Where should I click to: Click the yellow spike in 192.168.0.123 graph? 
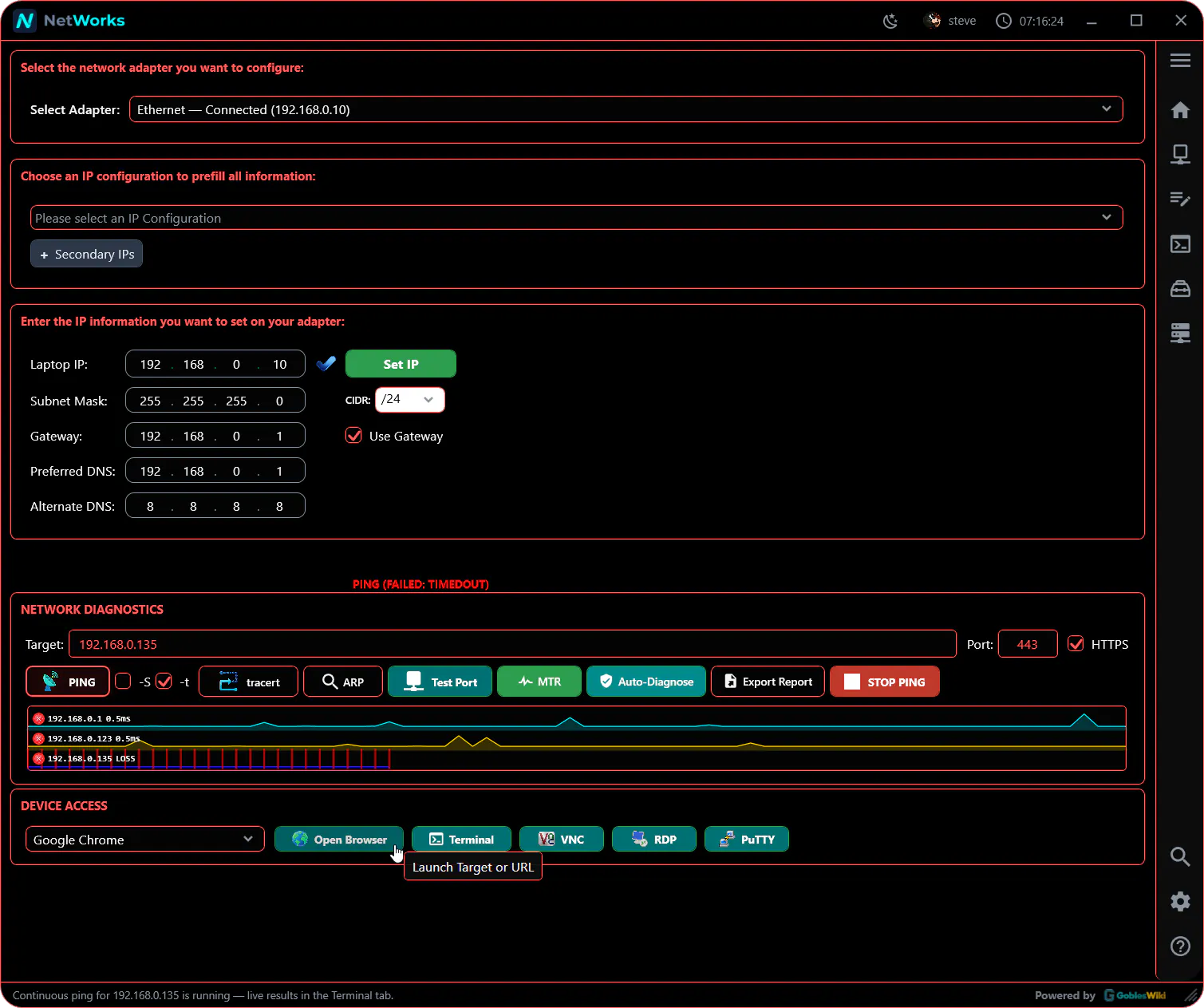pyautogui.click(x=458, y=741)
